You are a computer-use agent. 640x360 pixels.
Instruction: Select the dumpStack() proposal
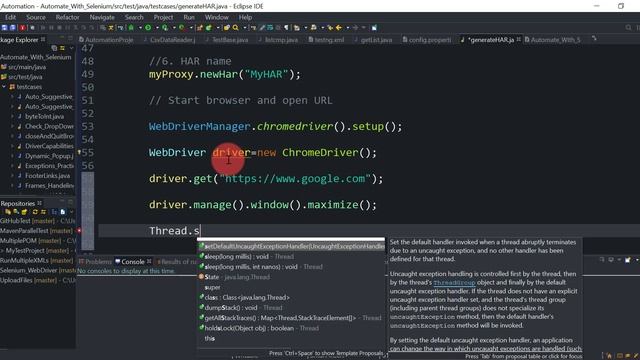[291, 308]
